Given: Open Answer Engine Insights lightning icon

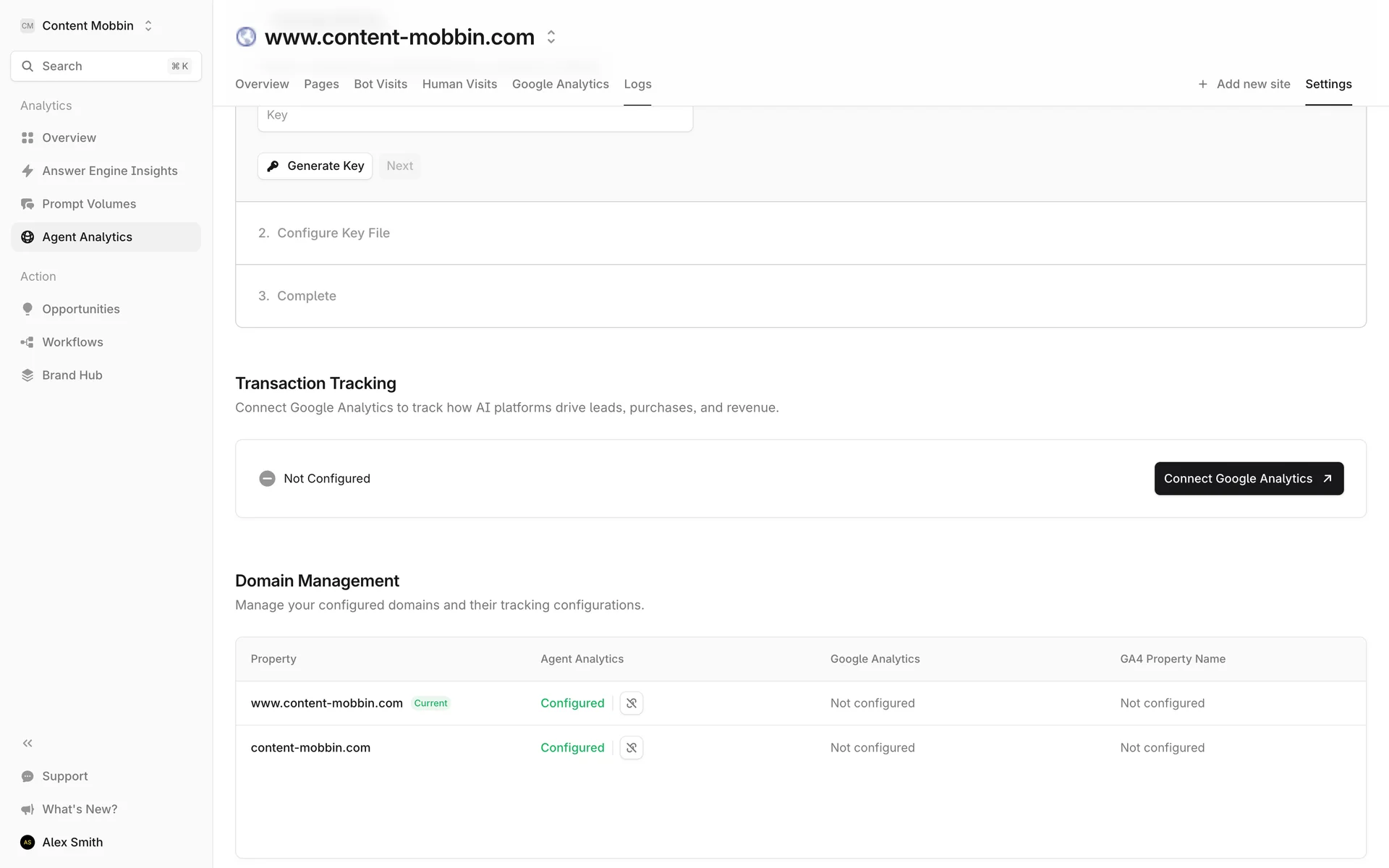Looking at the screenshot, I should click(27, 171).
